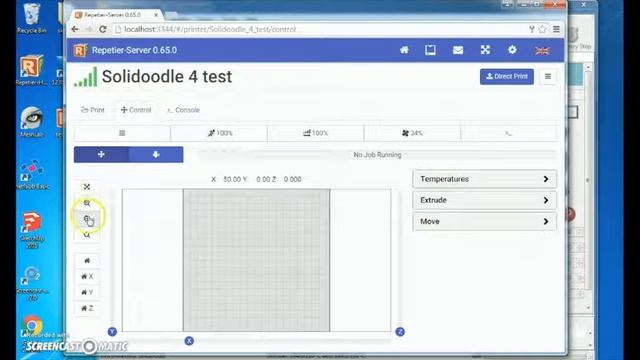Click the Repetier-Server logo

[80, 50]
